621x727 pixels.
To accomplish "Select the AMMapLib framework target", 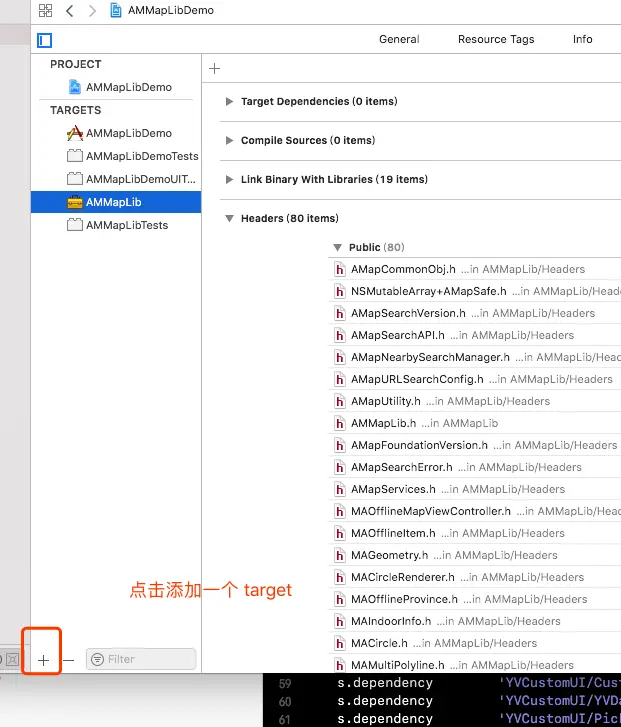I will (x=116, y=202).
